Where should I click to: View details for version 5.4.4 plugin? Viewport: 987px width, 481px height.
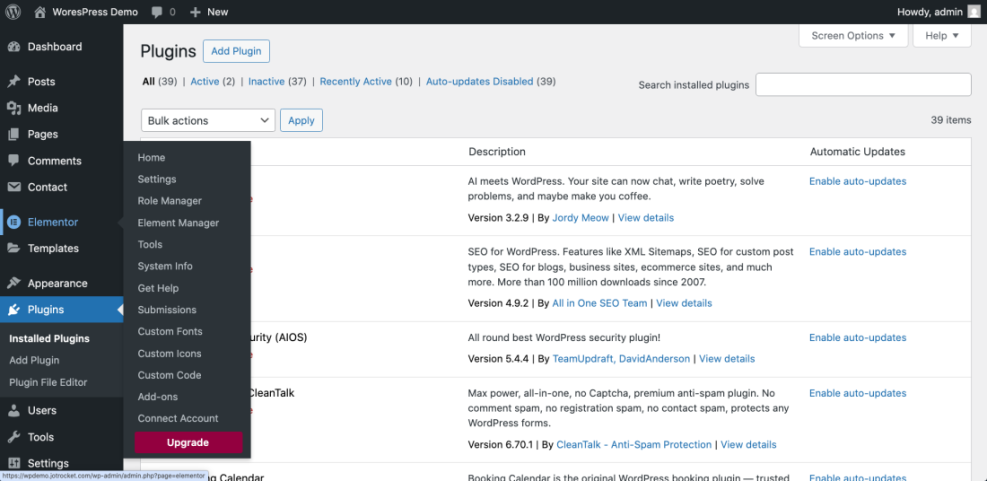point(727,359)
